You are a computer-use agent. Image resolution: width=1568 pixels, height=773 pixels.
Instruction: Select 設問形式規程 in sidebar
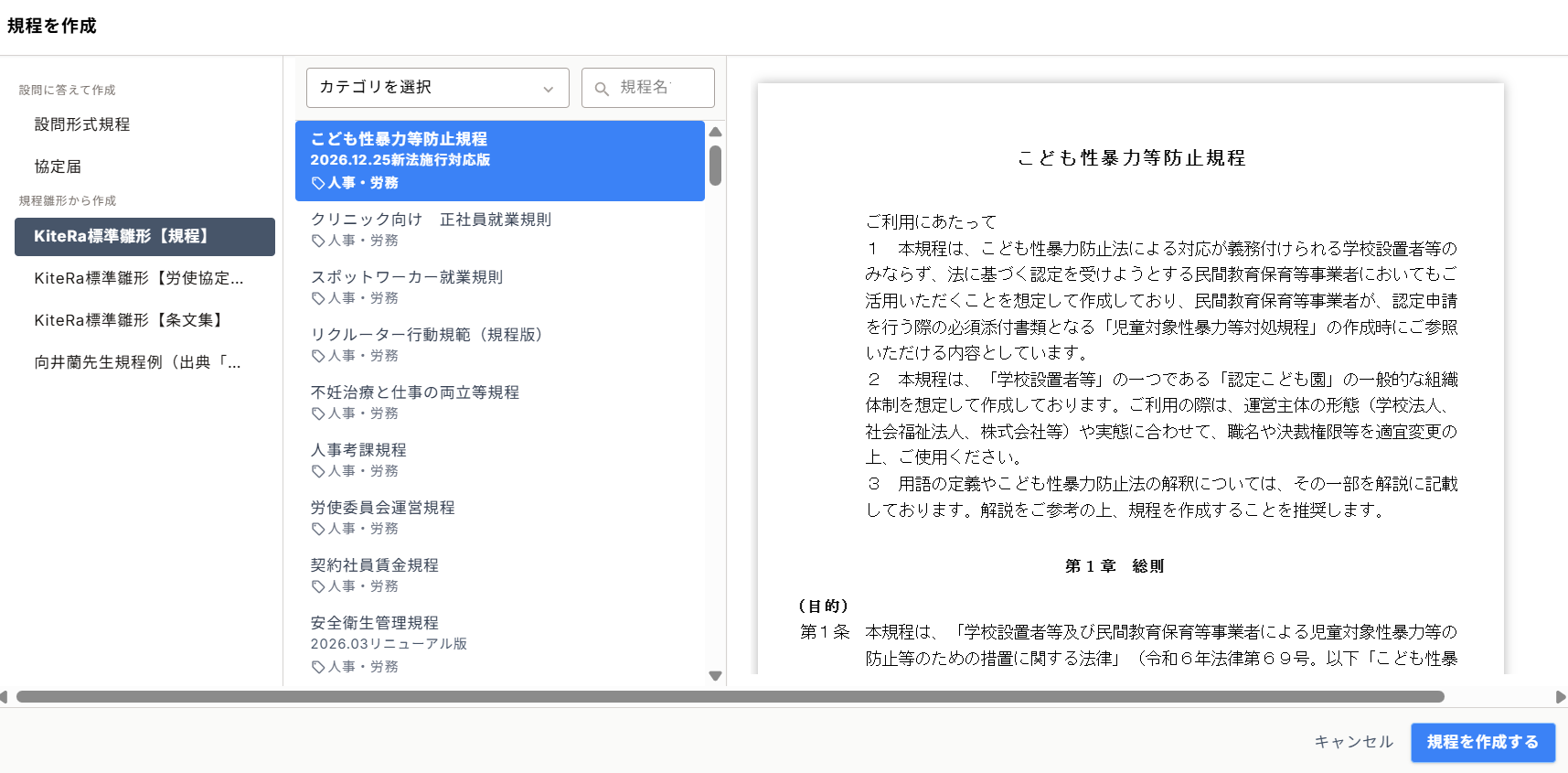click(82, 124)
